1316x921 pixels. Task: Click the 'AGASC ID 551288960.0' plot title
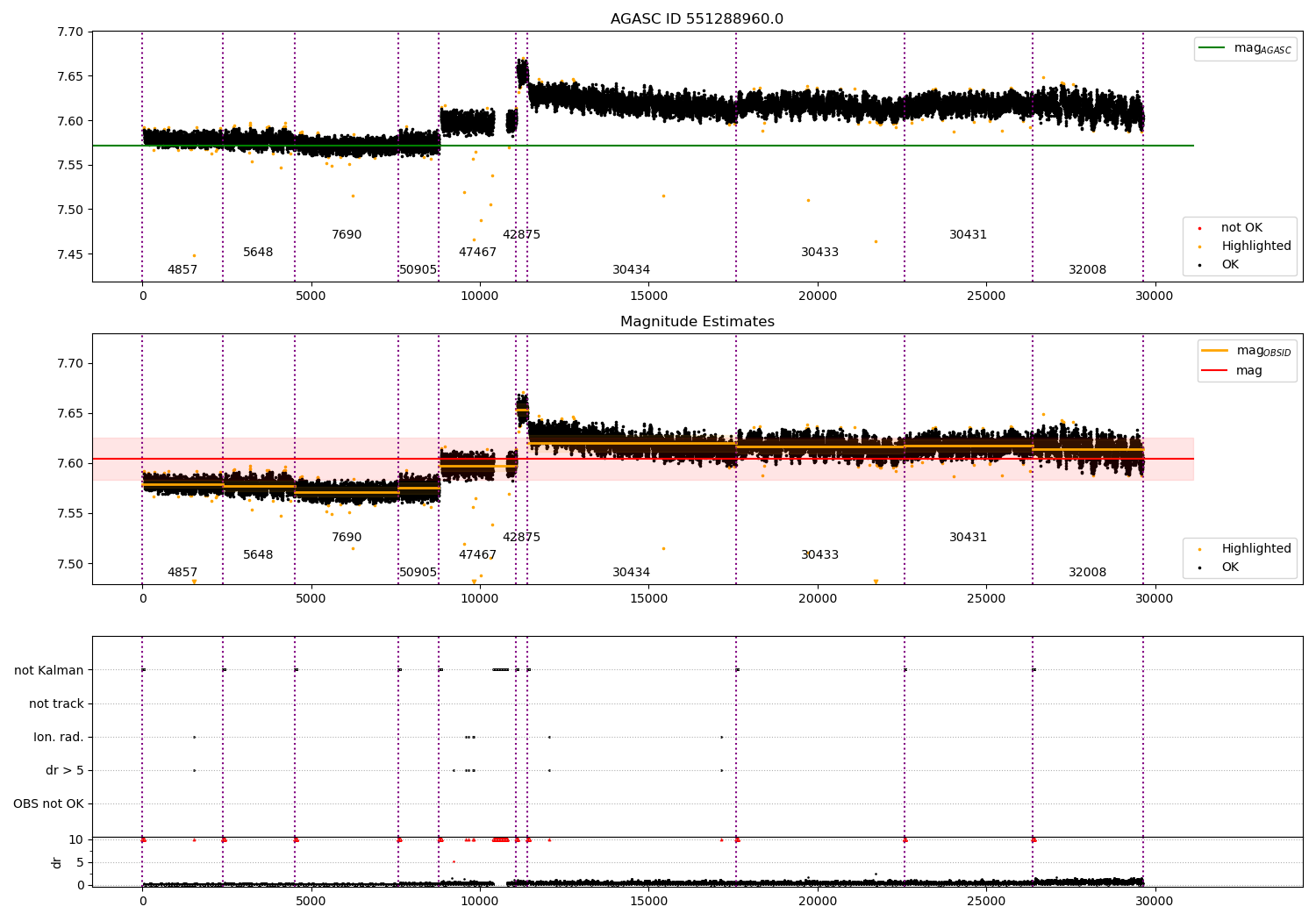tap(697, 19)
